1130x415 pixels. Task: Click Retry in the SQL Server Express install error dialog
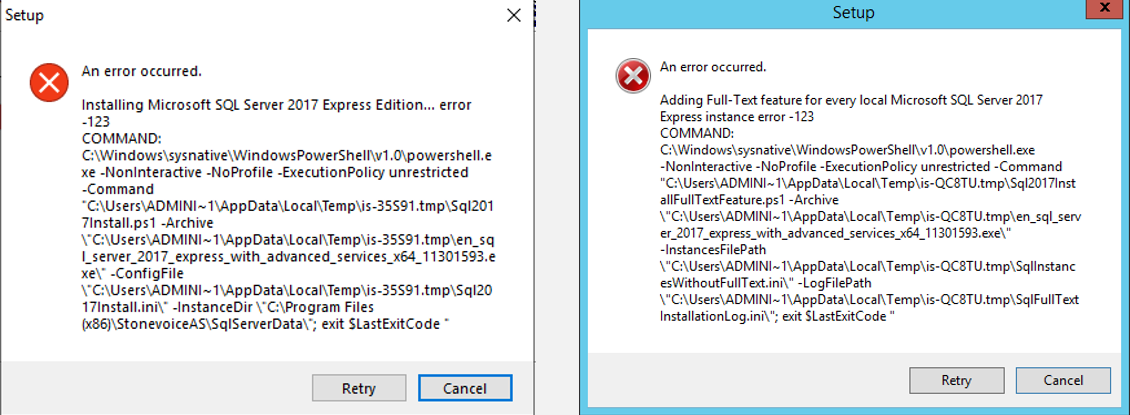pyautogui.click(x=359, y=388)
